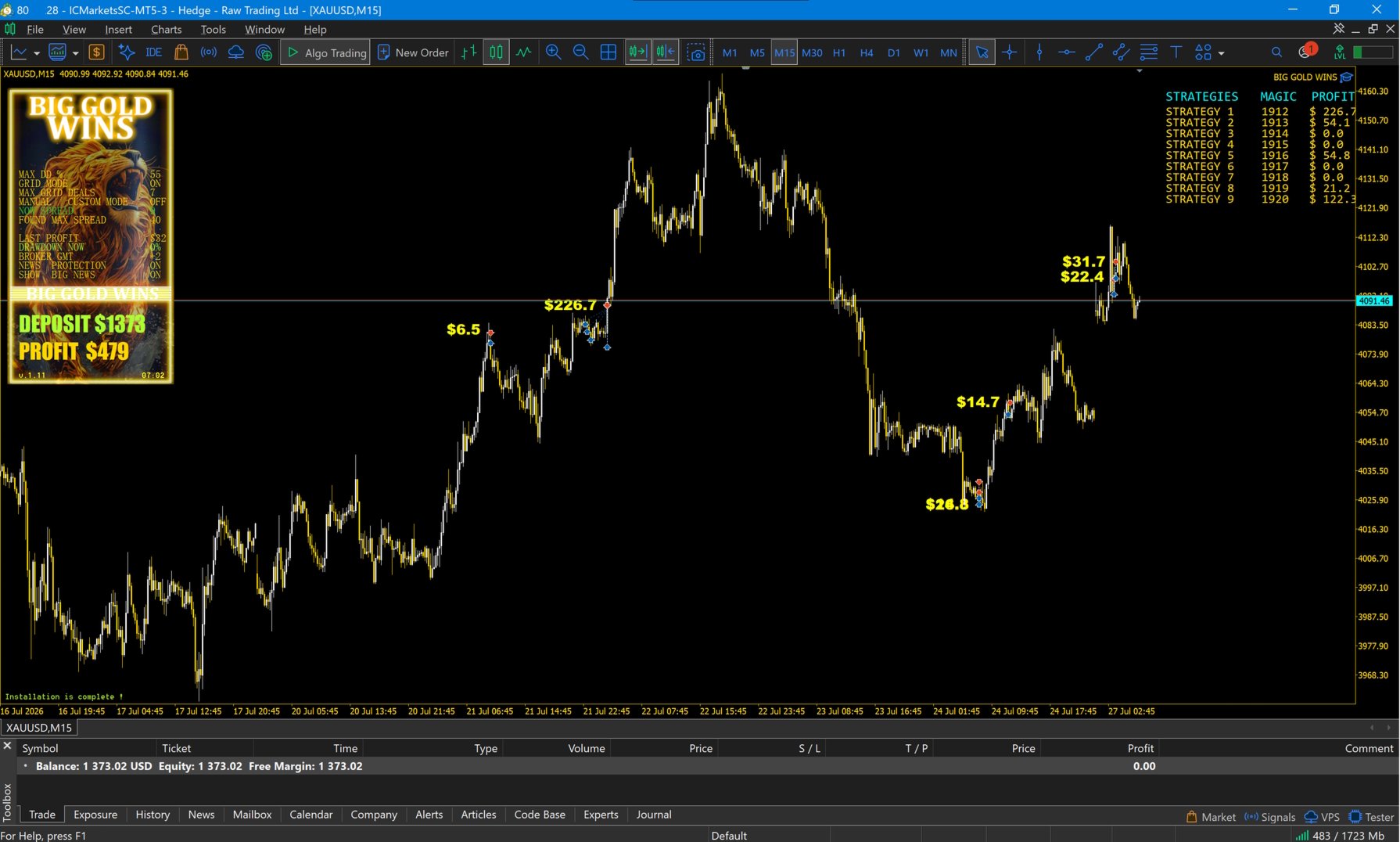Select the crosshair cursor tool

pos(1010,52)
